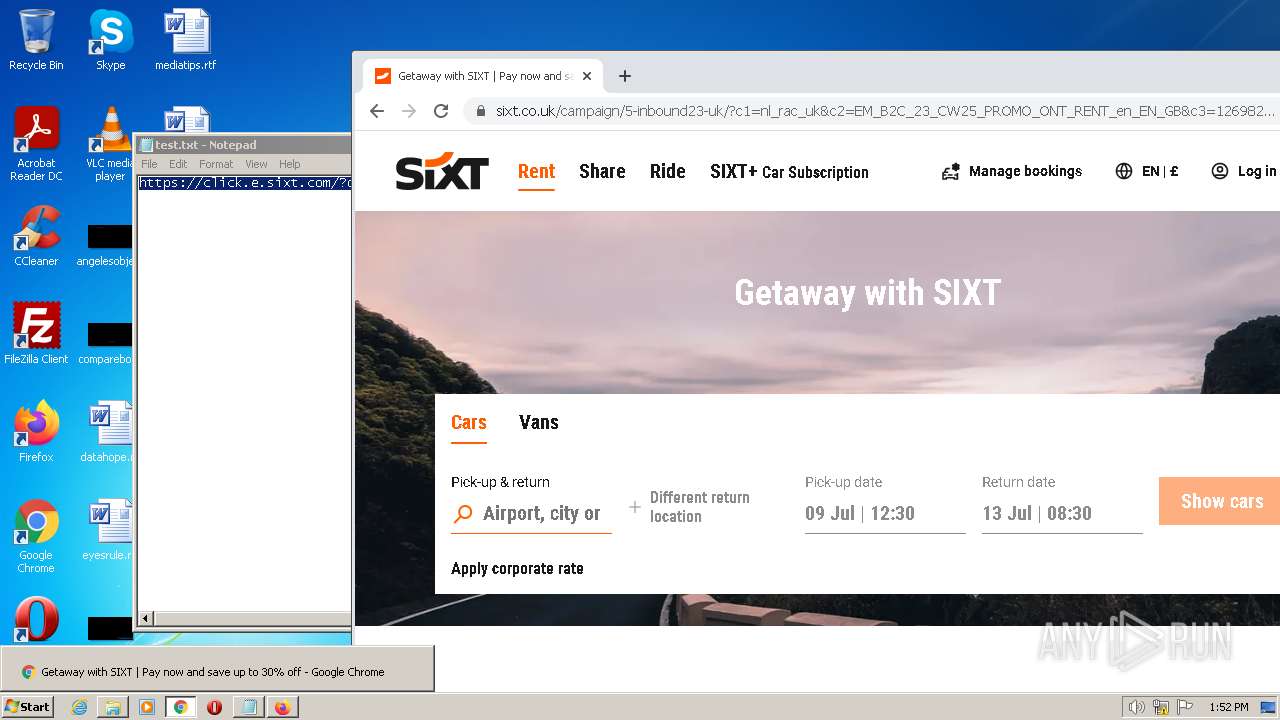Open Opera from the taskbar

(214, 707)
